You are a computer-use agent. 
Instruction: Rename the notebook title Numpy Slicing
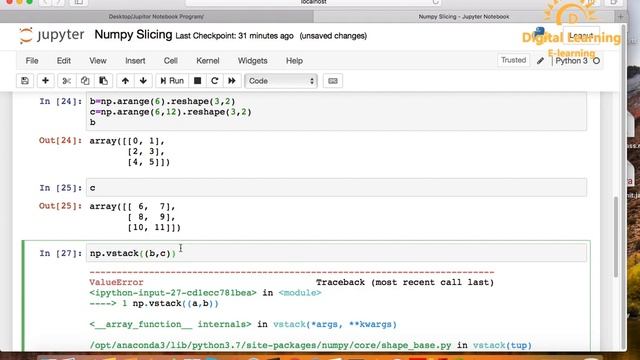tap(133, 35)
